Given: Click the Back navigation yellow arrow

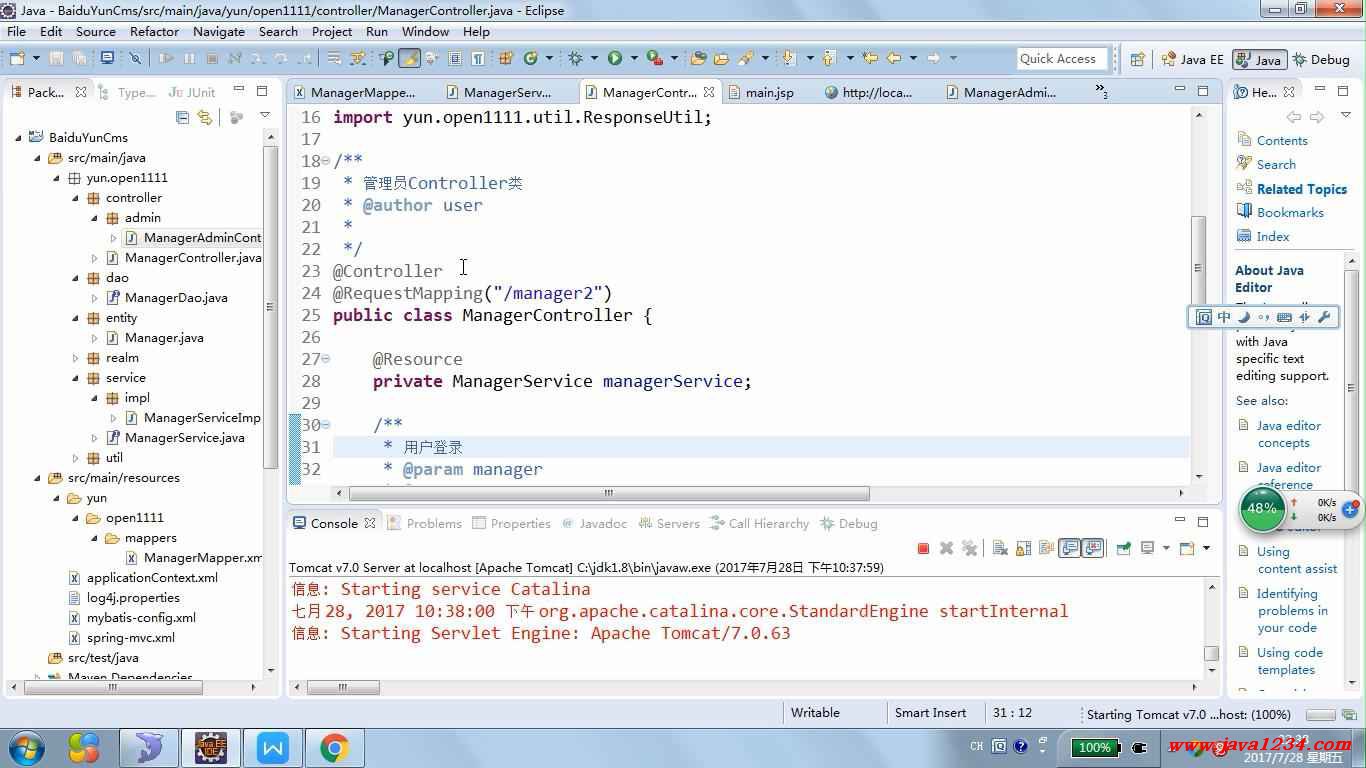Looking at the screenshot, I should pos(894,58).
